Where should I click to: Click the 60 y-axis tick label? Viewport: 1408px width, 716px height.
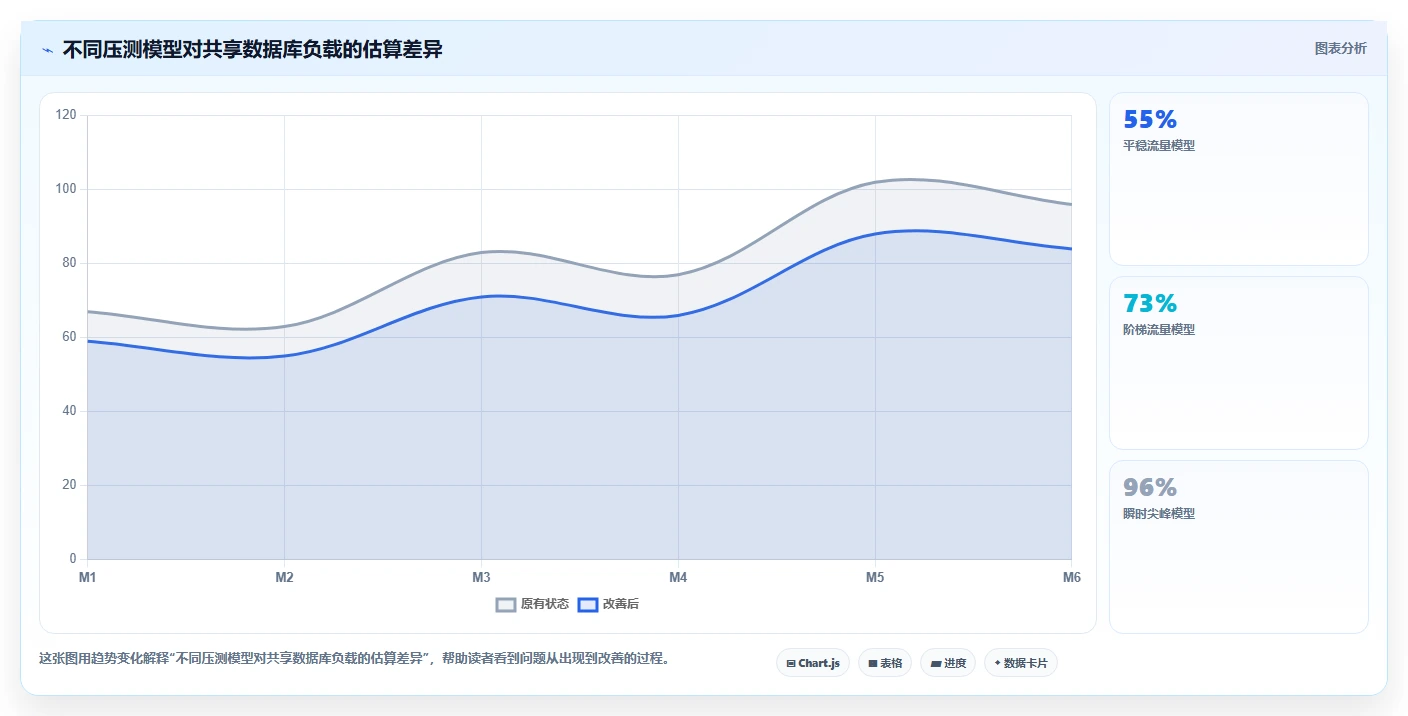pos(69,337)
